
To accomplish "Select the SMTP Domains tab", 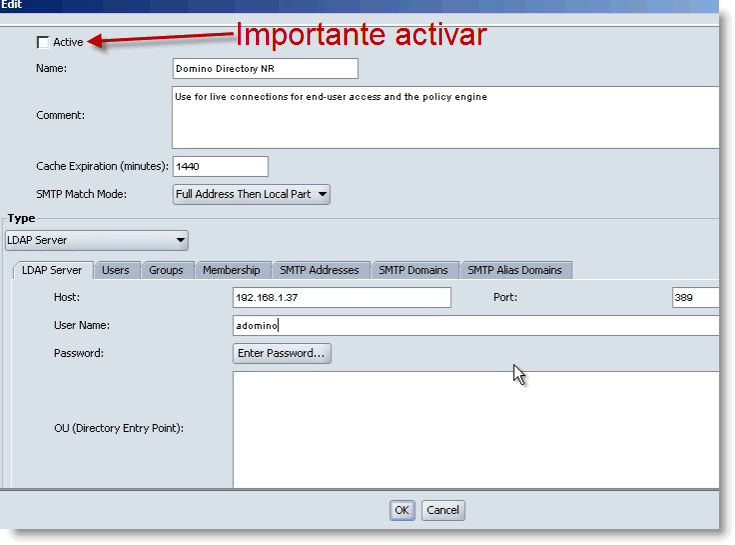I will pos(415,270).
